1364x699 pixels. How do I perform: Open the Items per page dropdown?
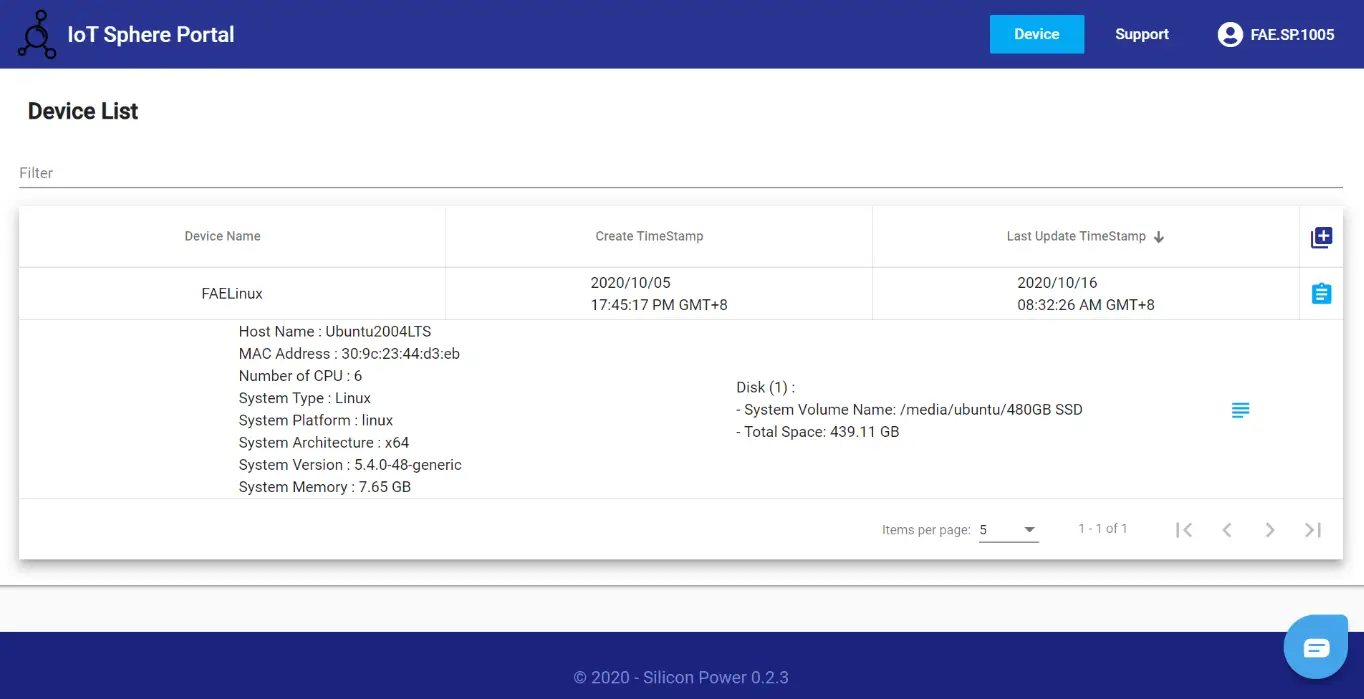point(1008,530)
